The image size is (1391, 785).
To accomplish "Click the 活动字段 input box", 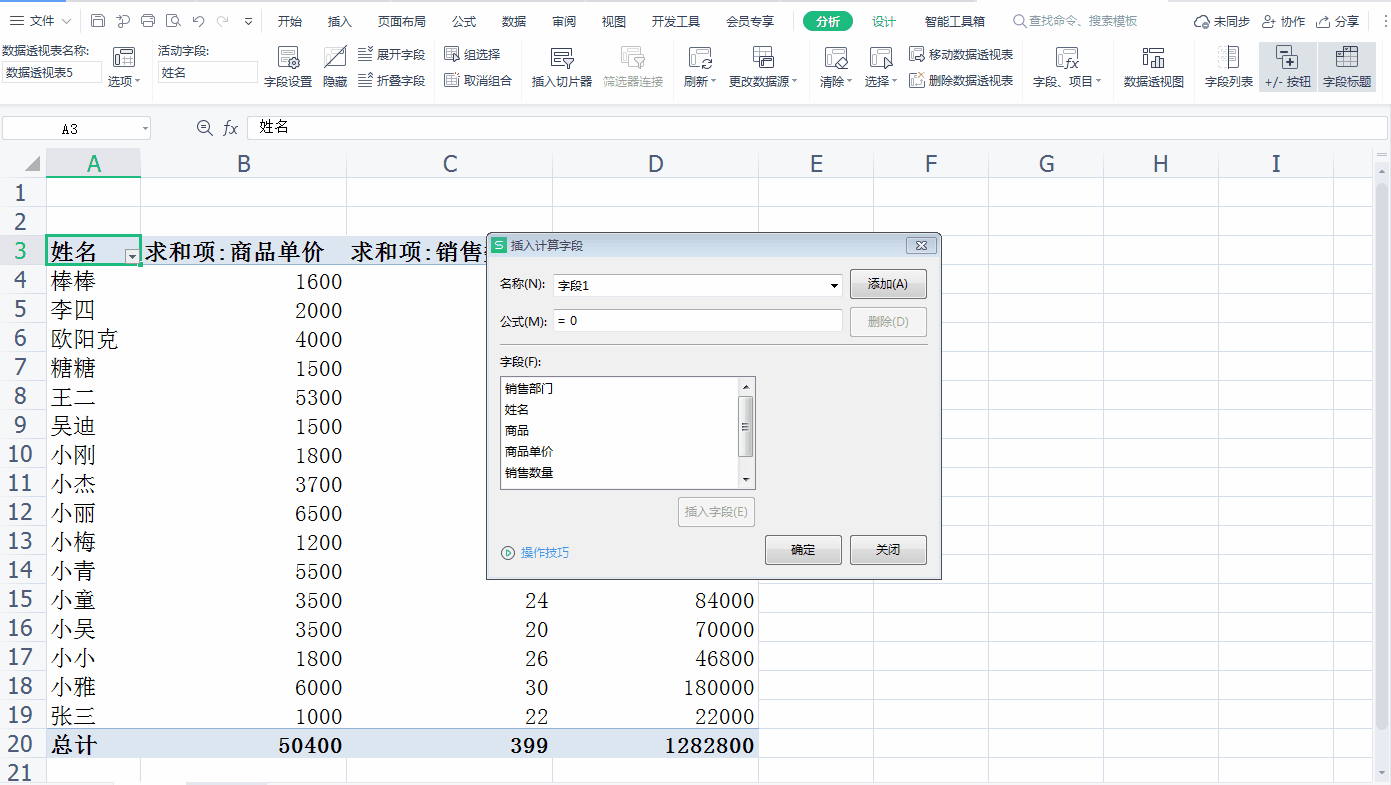I will (x=207, y=72).
